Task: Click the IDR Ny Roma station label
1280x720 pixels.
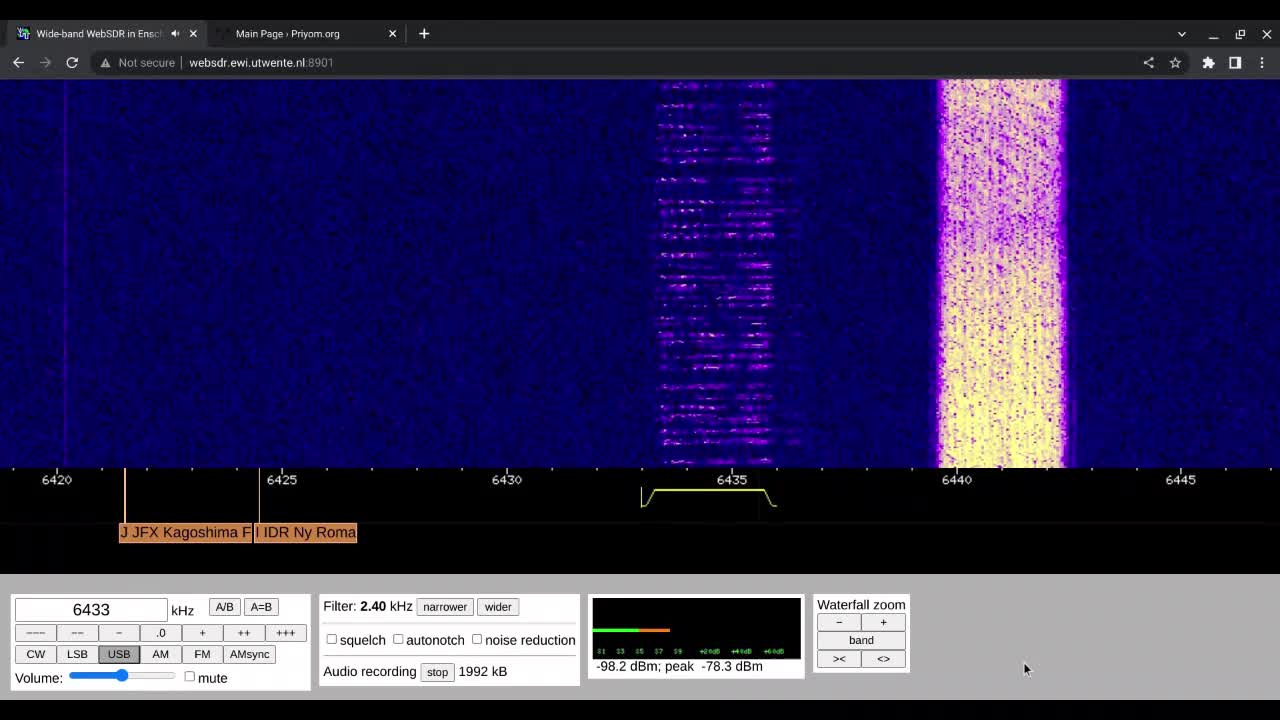Action: (306, 532)
